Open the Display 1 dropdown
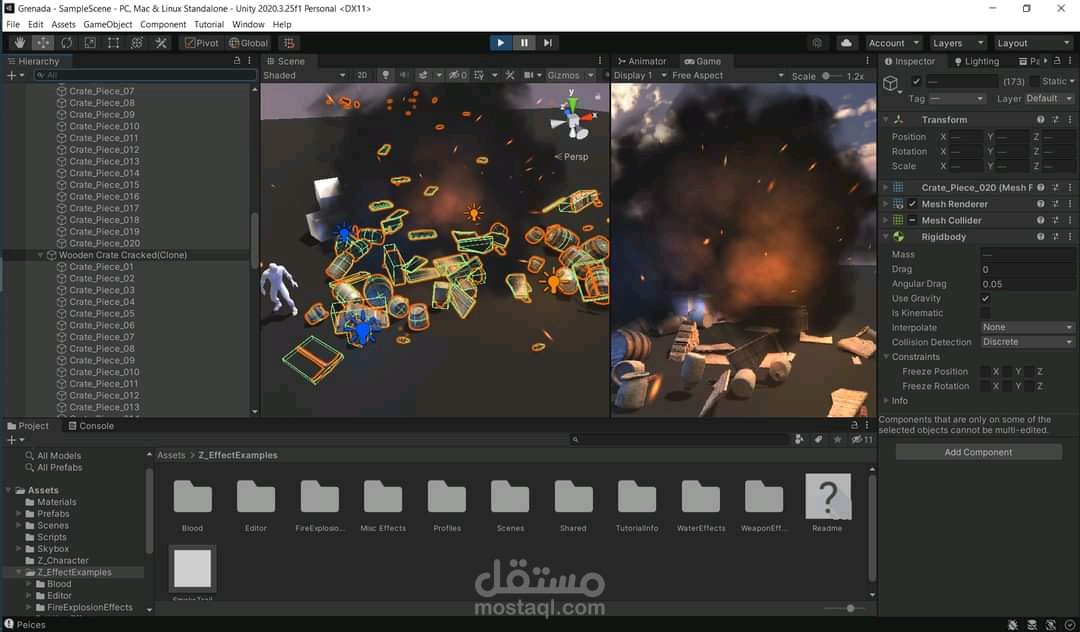Viewport: 1080px width, 632px height. pos(640,75)
